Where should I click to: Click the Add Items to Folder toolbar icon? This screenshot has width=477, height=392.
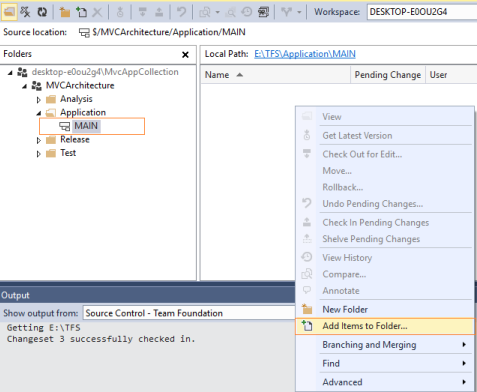point(81,12)
